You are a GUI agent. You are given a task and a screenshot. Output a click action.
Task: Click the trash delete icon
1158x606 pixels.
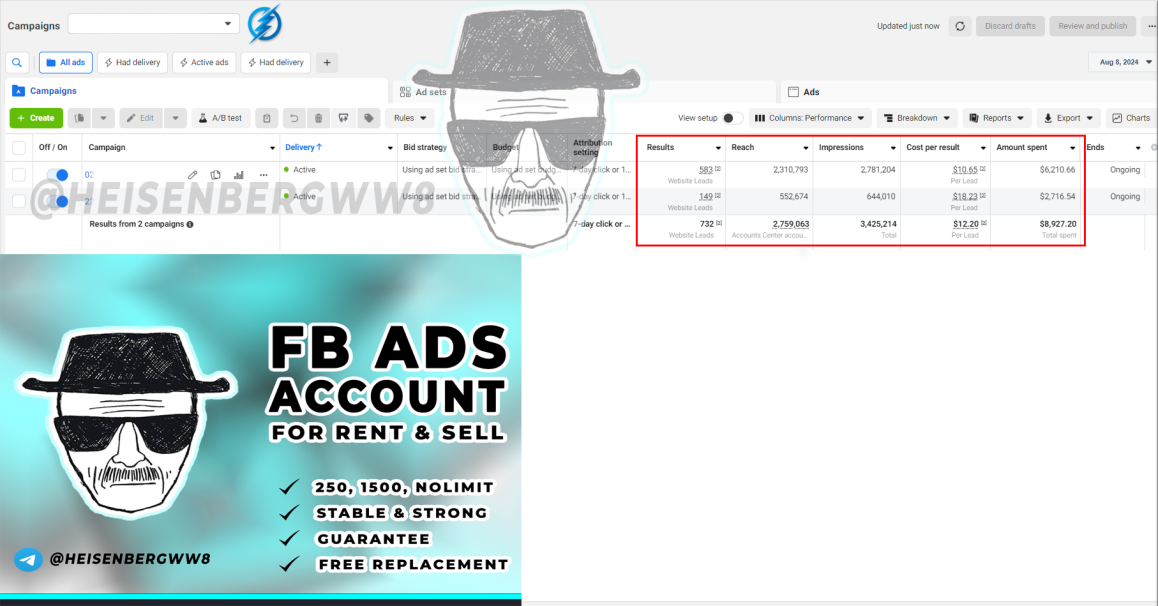click(318, 118)
